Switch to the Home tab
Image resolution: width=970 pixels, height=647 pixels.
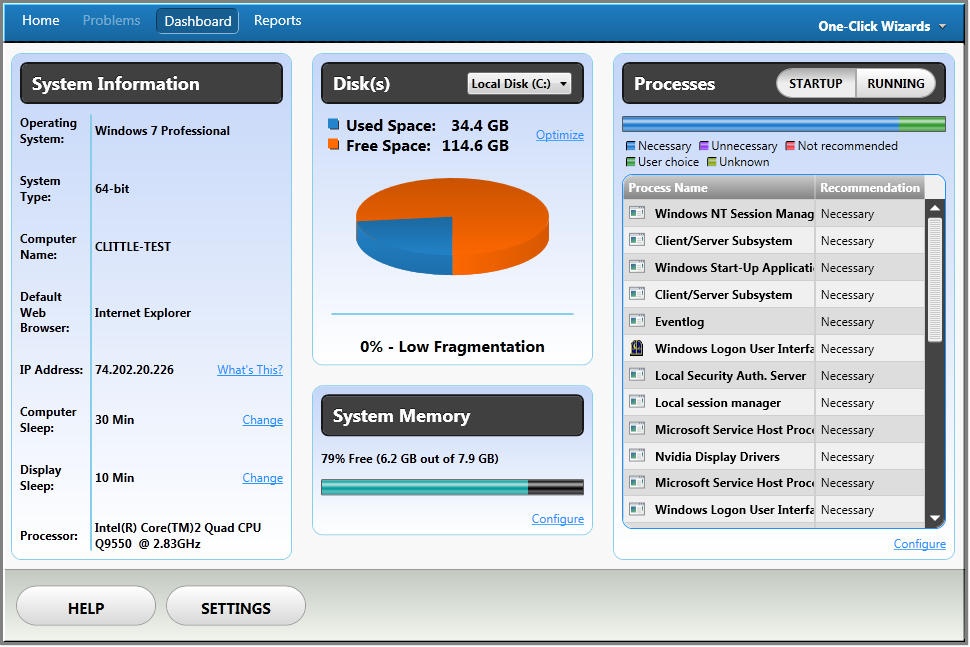(40, 20)
